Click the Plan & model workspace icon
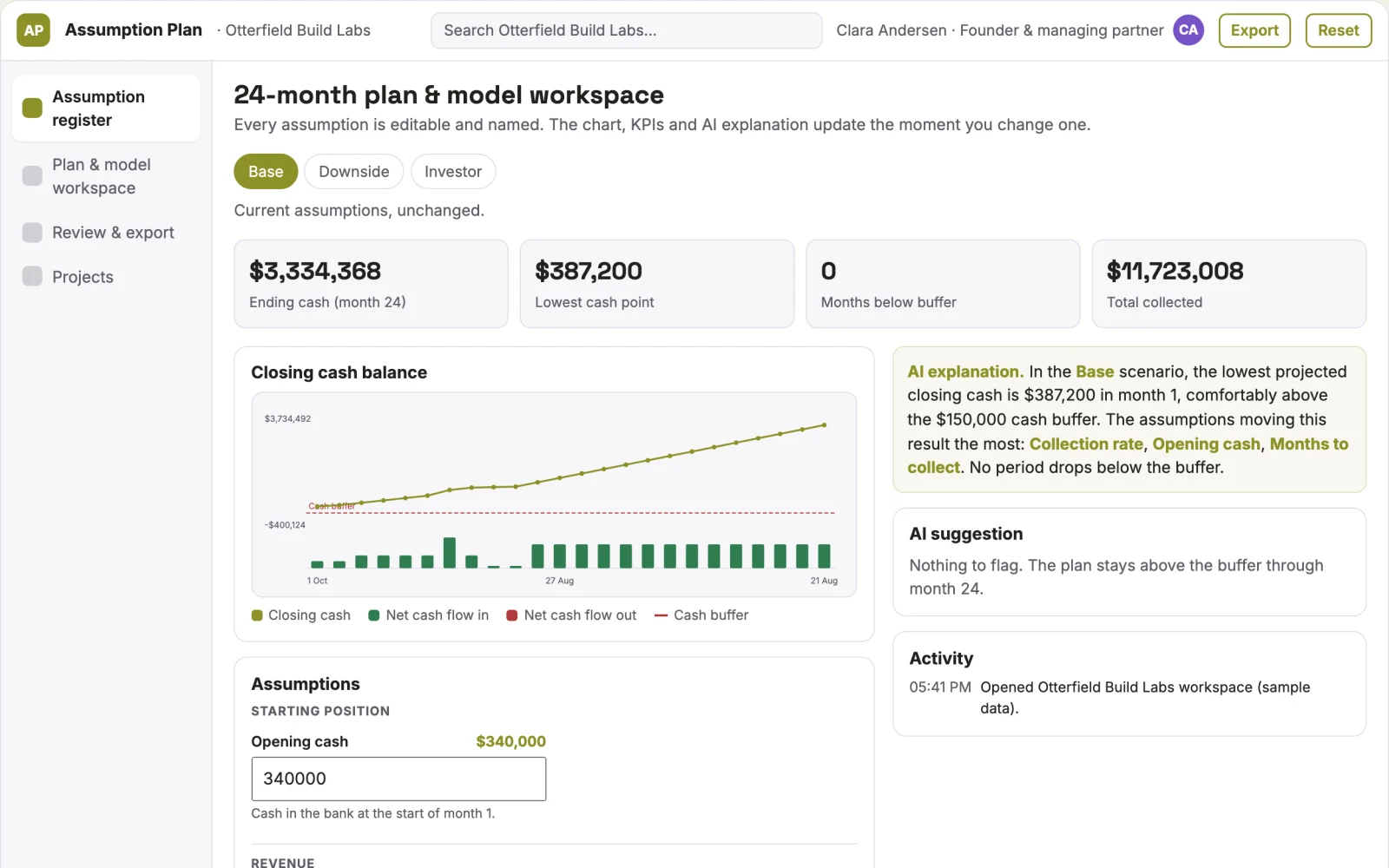Screen dimensions: 1389x868 (32, 176)
